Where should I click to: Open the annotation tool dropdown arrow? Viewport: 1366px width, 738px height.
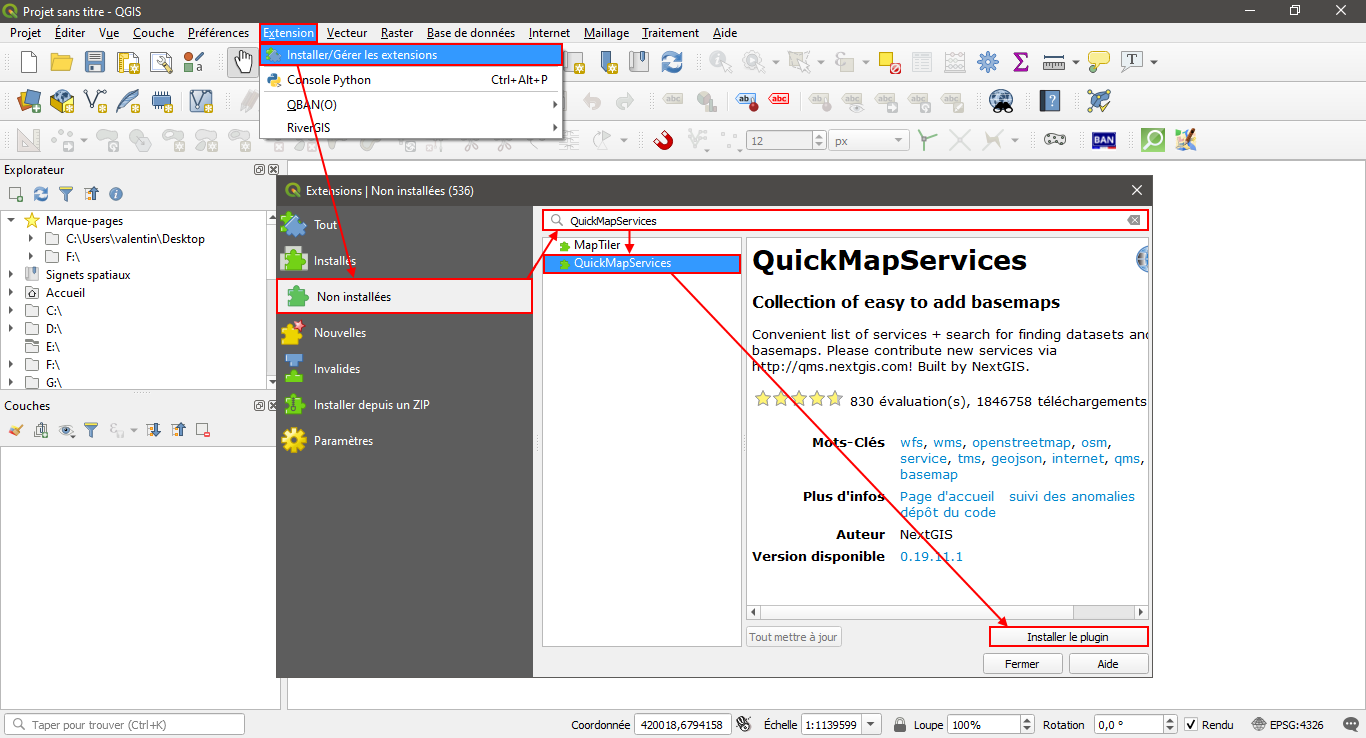[x=1154, y=62]
